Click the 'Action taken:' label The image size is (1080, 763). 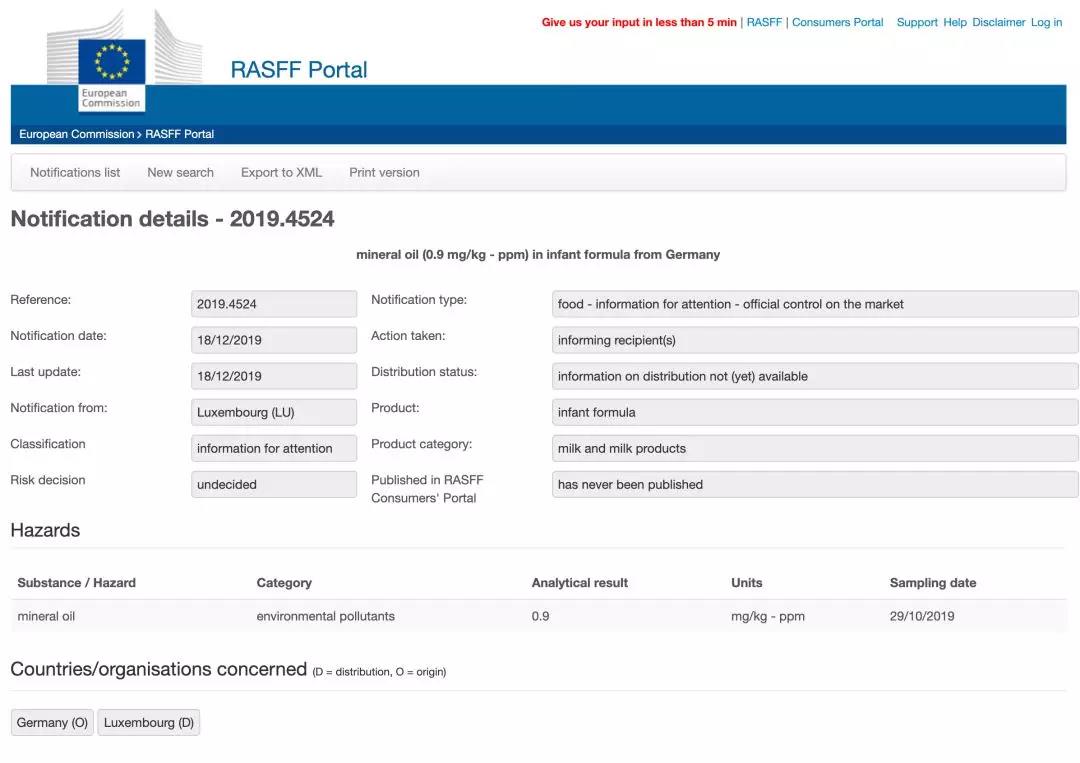click(408, 335)
